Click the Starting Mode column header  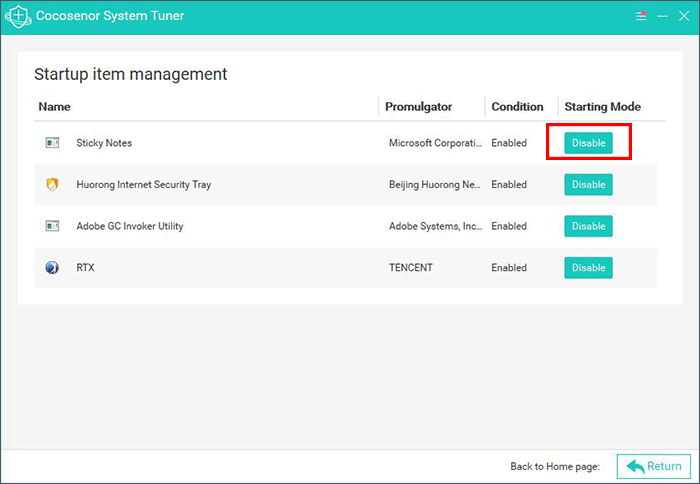click(603, 107)
